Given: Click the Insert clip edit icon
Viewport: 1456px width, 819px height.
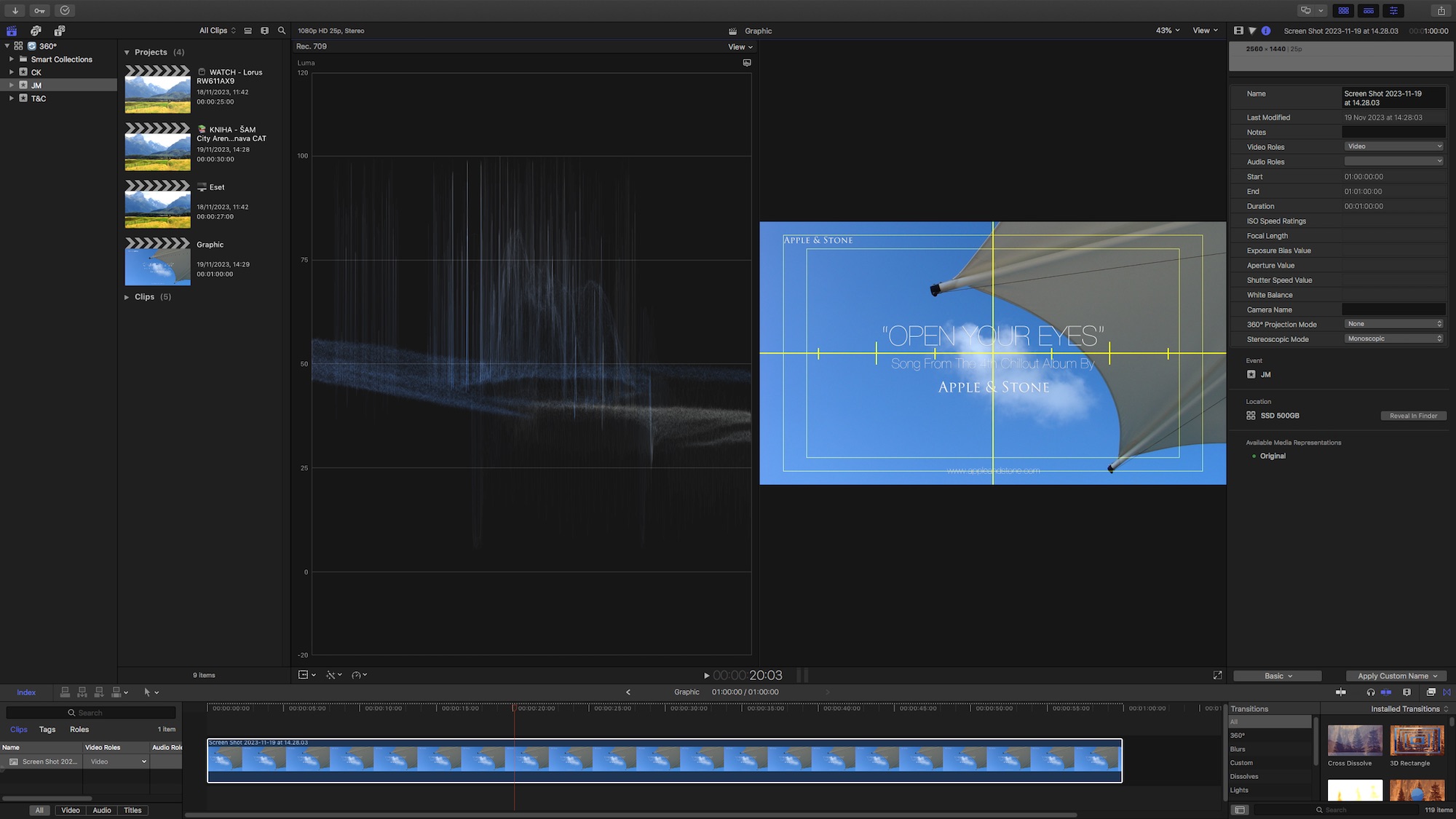Looking at the screenshot, I should pos(82,692).
